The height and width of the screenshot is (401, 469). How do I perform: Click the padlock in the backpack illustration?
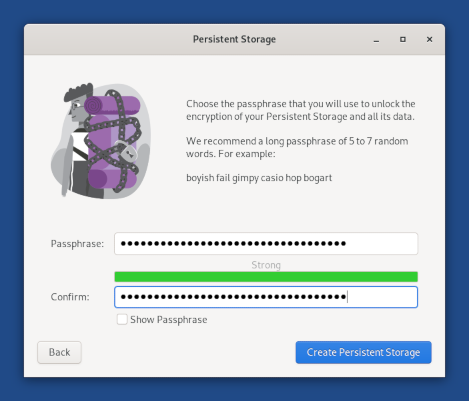click(x=127, y=152)
